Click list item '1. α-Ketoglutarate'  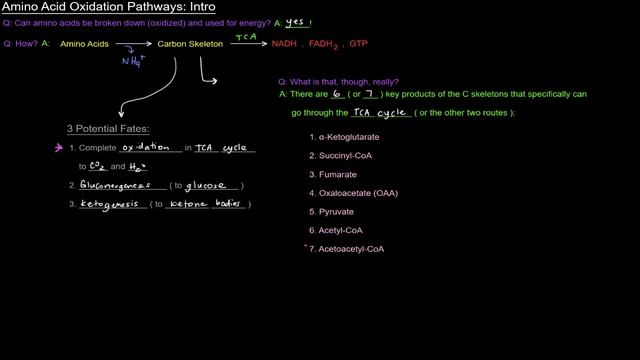[x=344, y=137]
